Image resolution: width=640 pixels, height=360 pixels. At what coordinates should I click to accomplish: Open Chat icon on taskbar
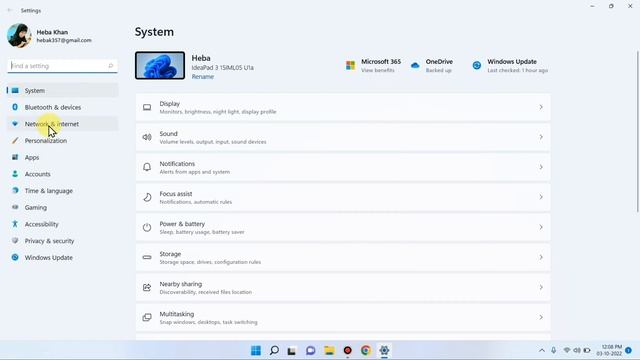click(x=311, y=350)
